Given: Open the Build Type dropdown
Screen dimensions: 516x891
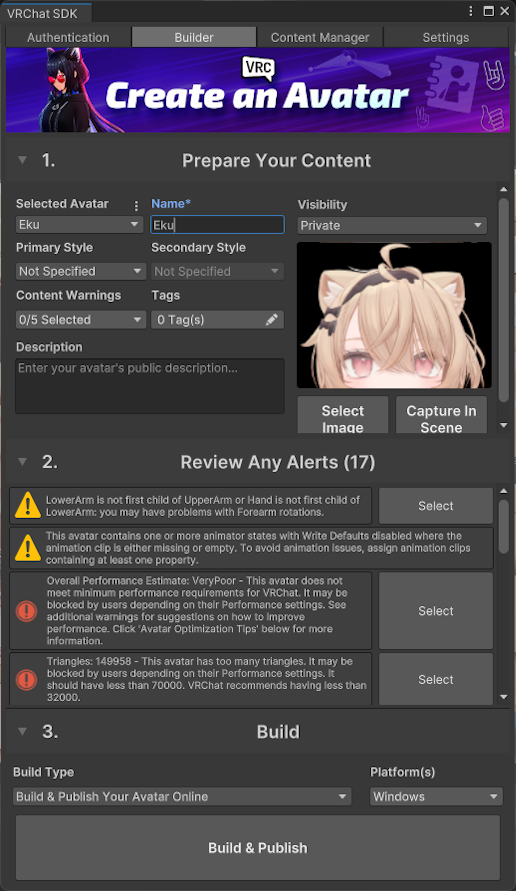Looking at the screenshot, I should click(x=182, y=796).
